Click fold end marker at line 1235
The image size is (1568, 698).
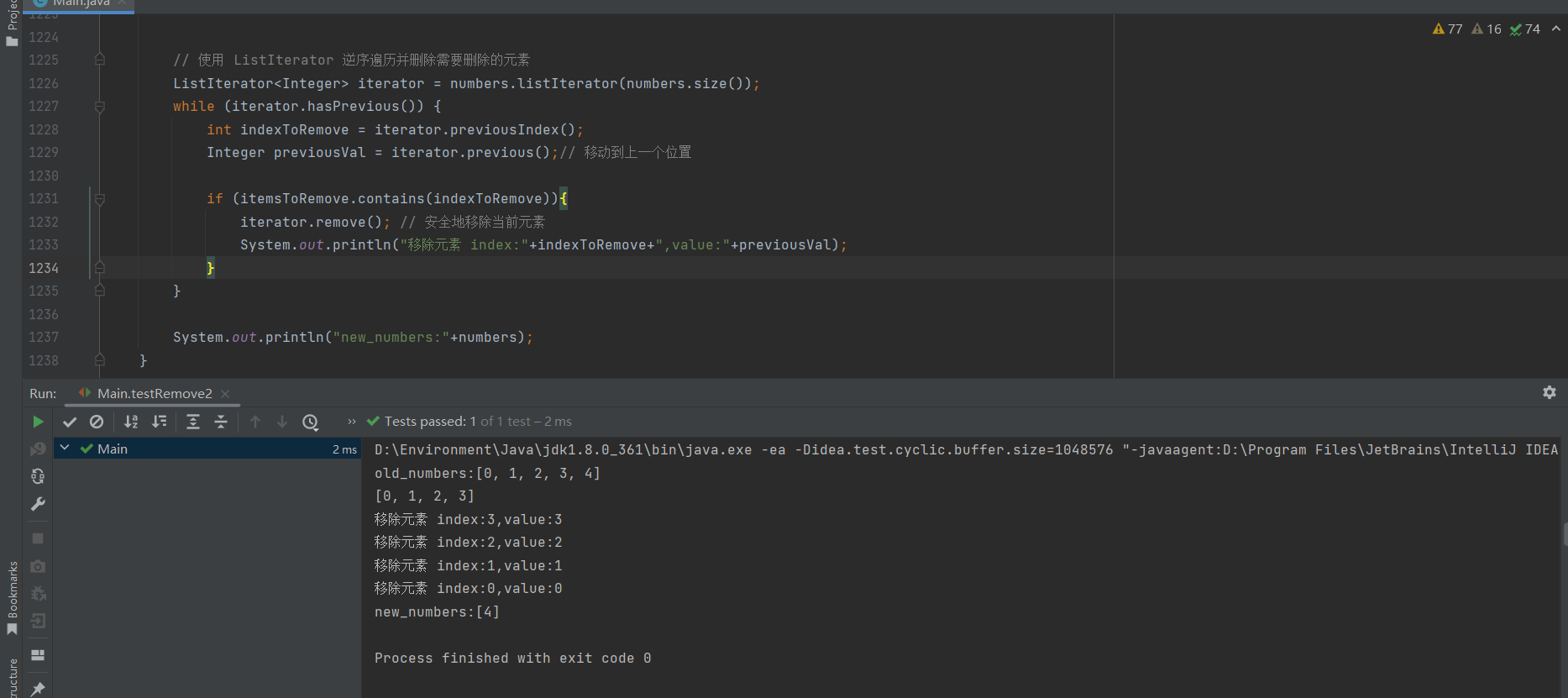click(100, 291)
